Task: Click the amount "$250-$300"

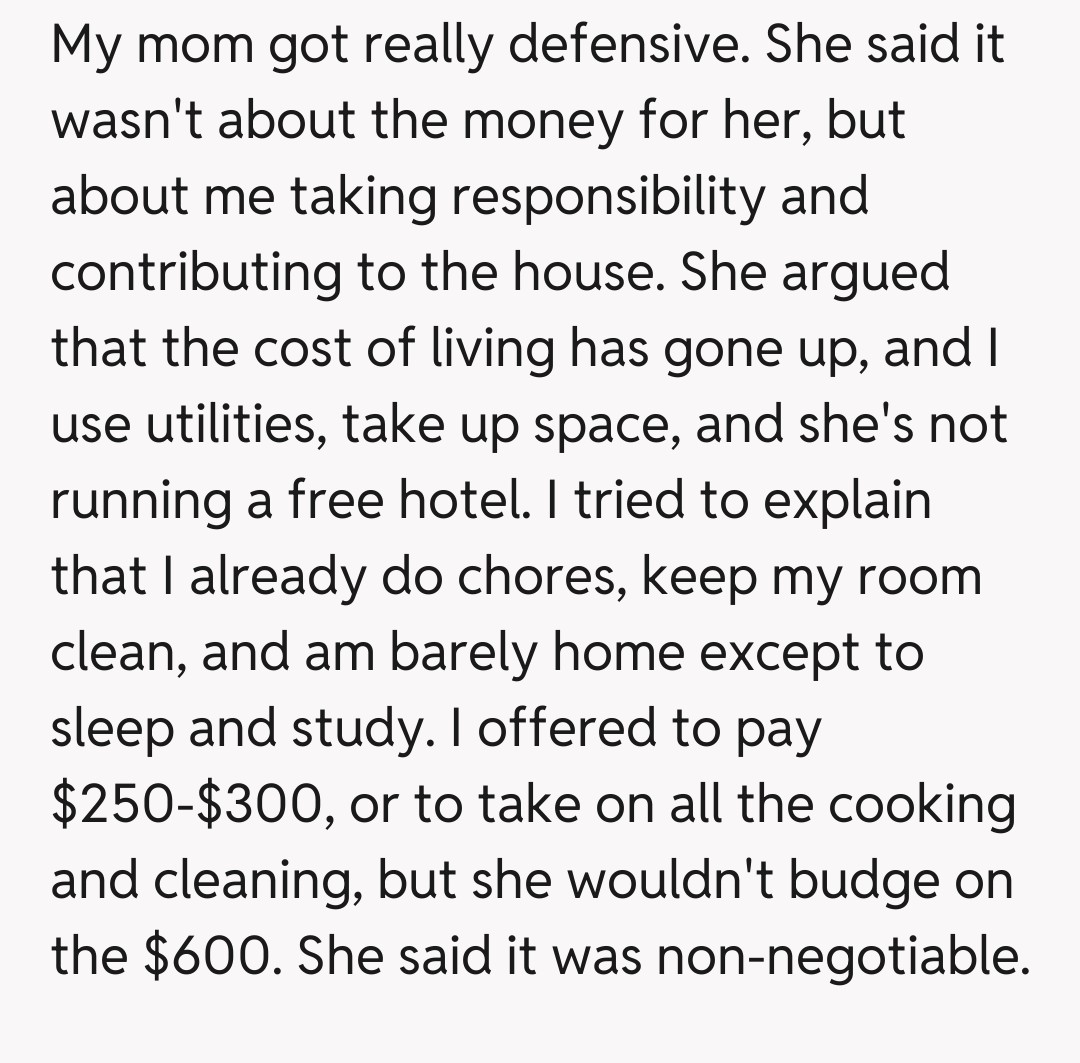Action: pos(190,803)
